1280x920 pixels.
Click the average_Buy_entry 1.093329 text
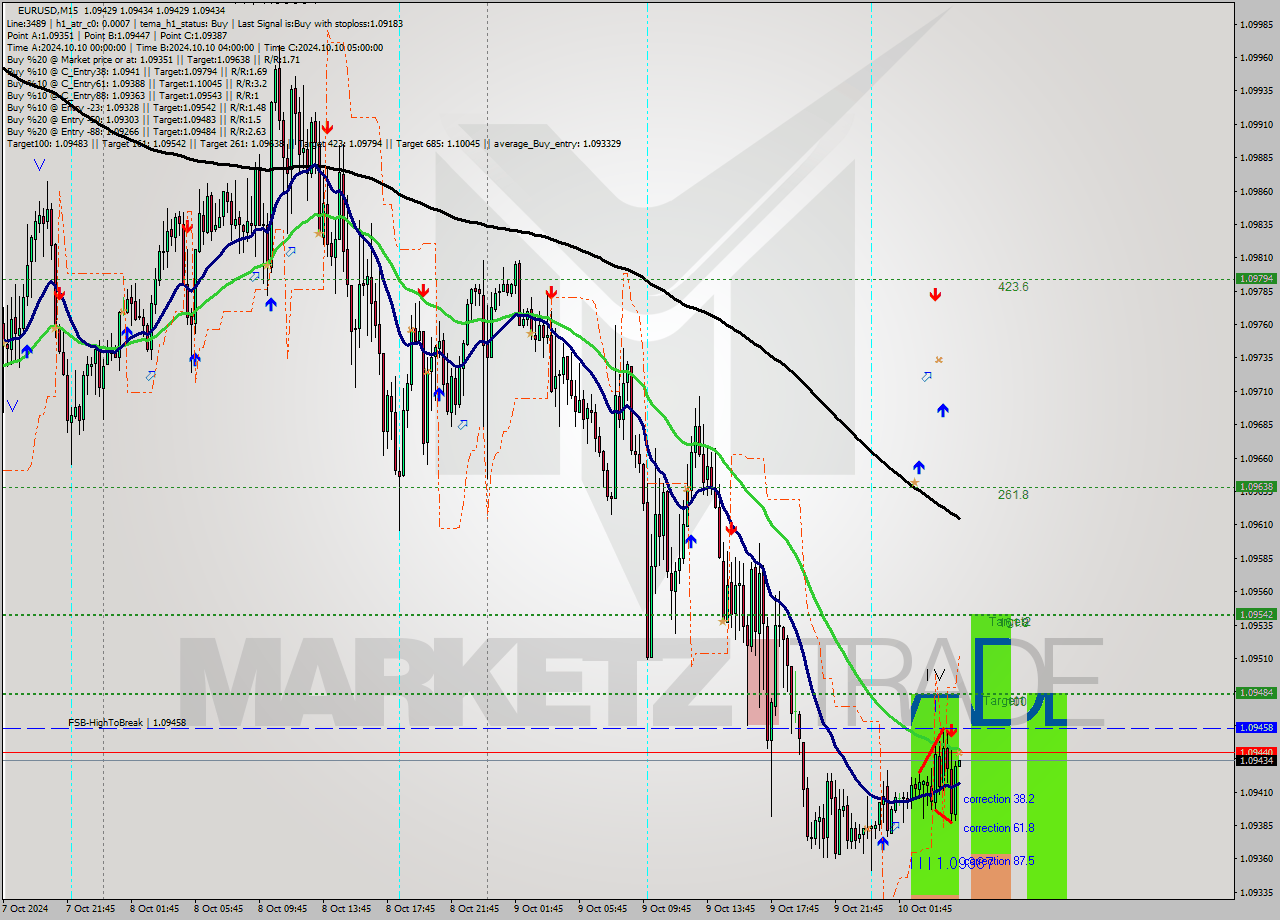[x=556, y=143]
